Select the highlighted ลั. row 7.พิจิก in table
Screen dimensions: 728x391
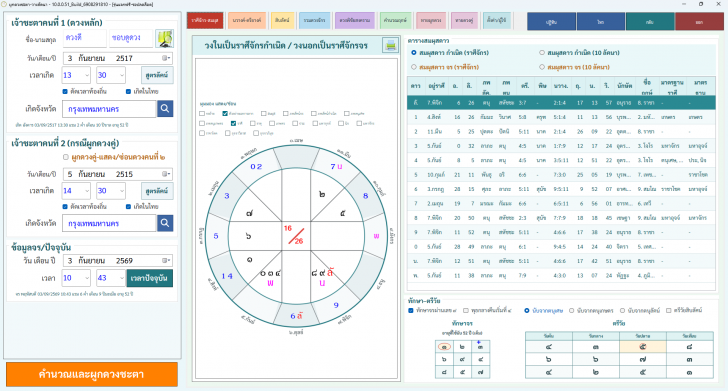click(x=561, y=103)
